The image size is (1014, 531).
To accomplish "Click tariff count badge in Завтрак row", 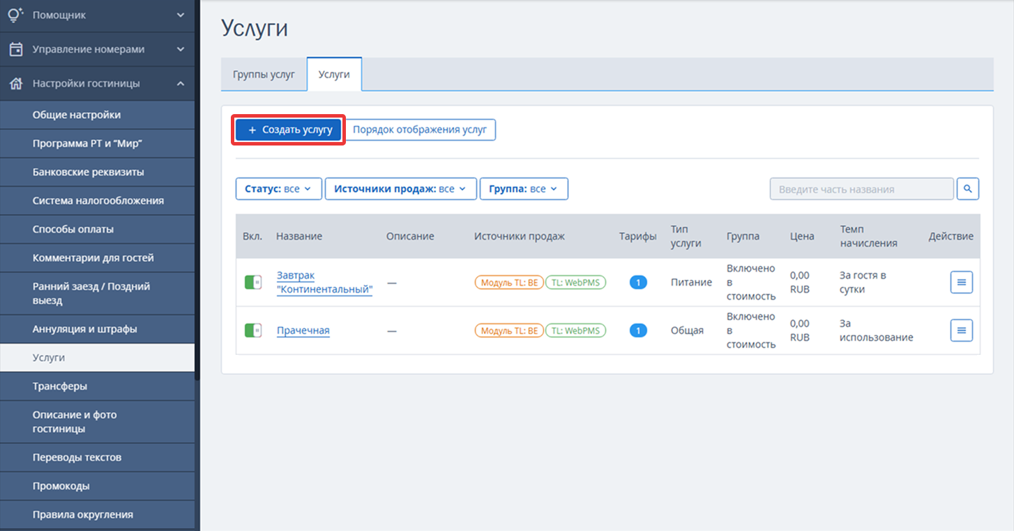I will (x=638, y=282).
